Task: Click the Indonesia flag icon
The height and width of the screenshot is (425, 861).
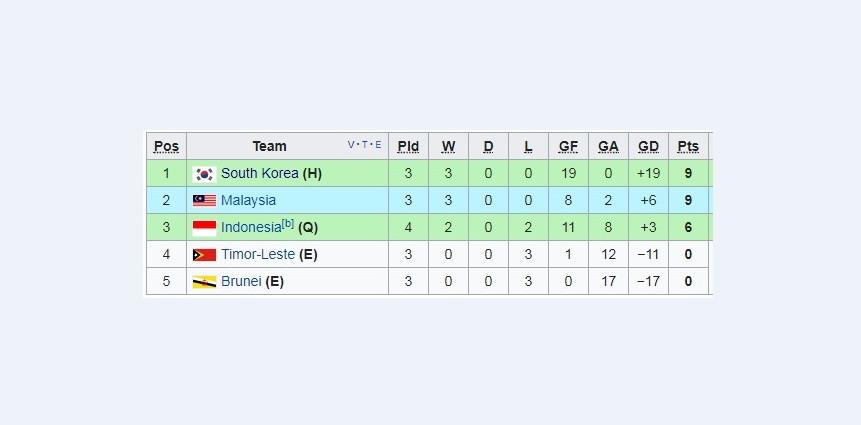Action: point(204,228)
